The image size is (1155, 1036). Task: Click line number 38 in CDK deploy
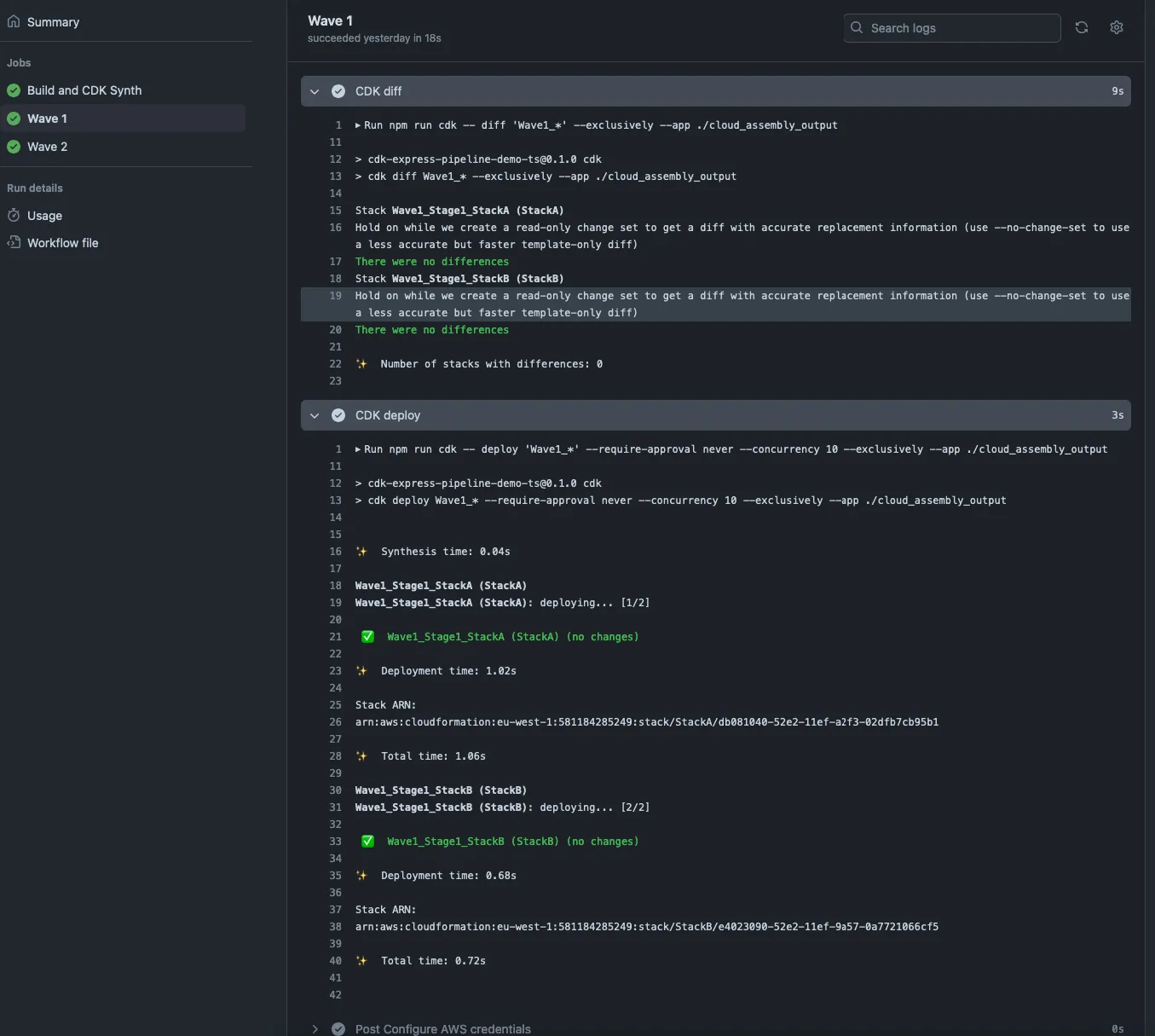335,927
